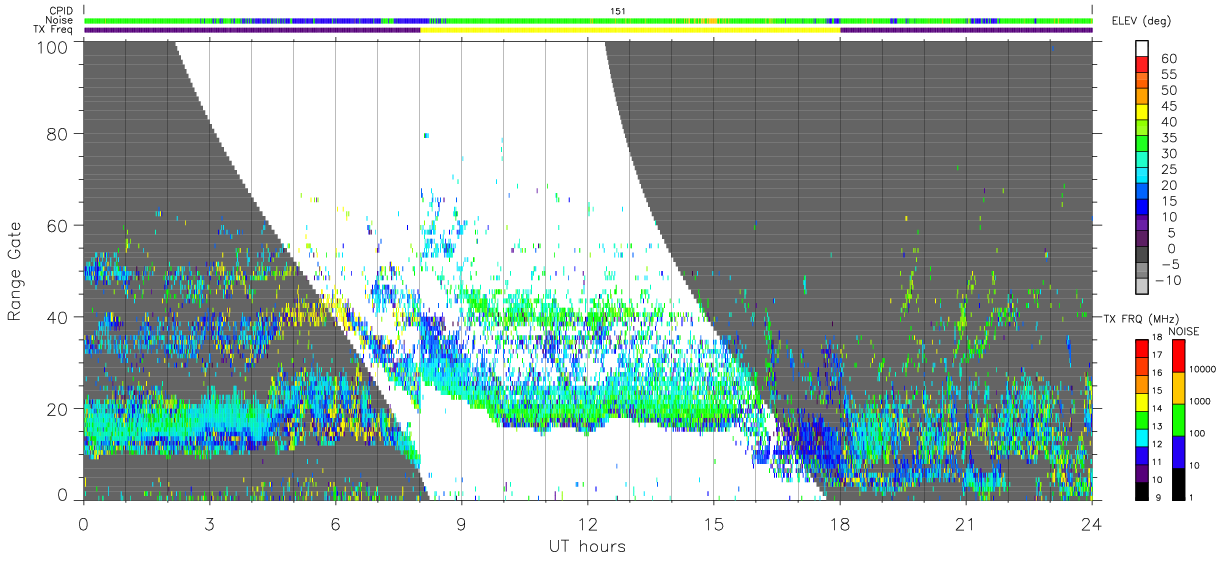This screenshot has height=567, width=1228.
Task: Click the '15' tick on the UT hours axis
Action: [713, 523]
